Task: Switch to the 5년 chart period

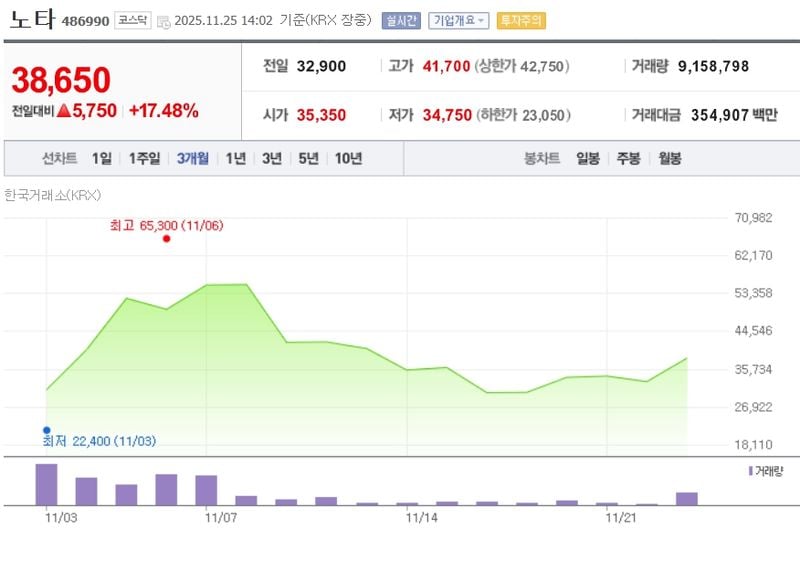Action: [x=308, y=158]
